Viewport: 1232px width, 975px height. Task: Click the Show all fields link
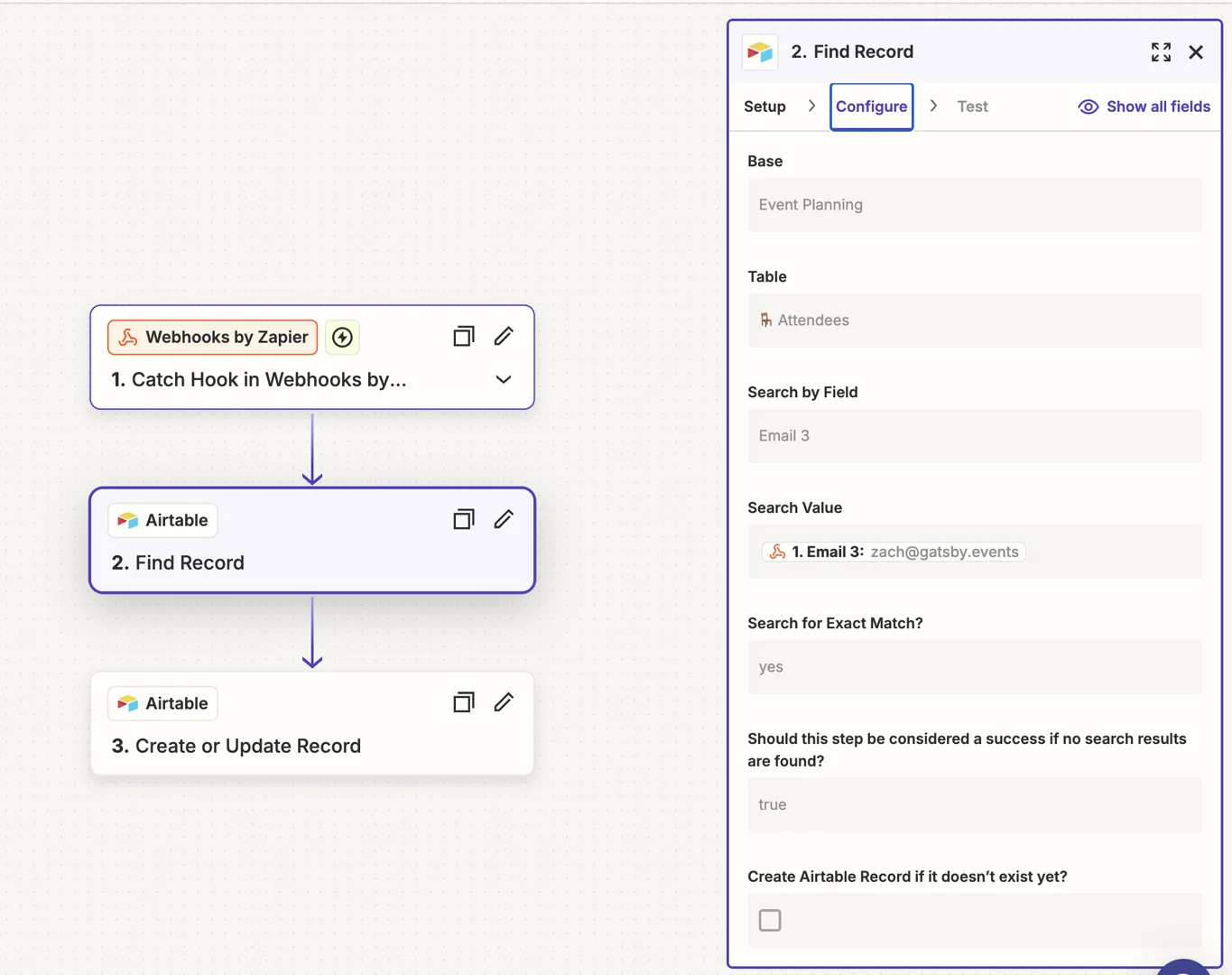coord(1157,107)
